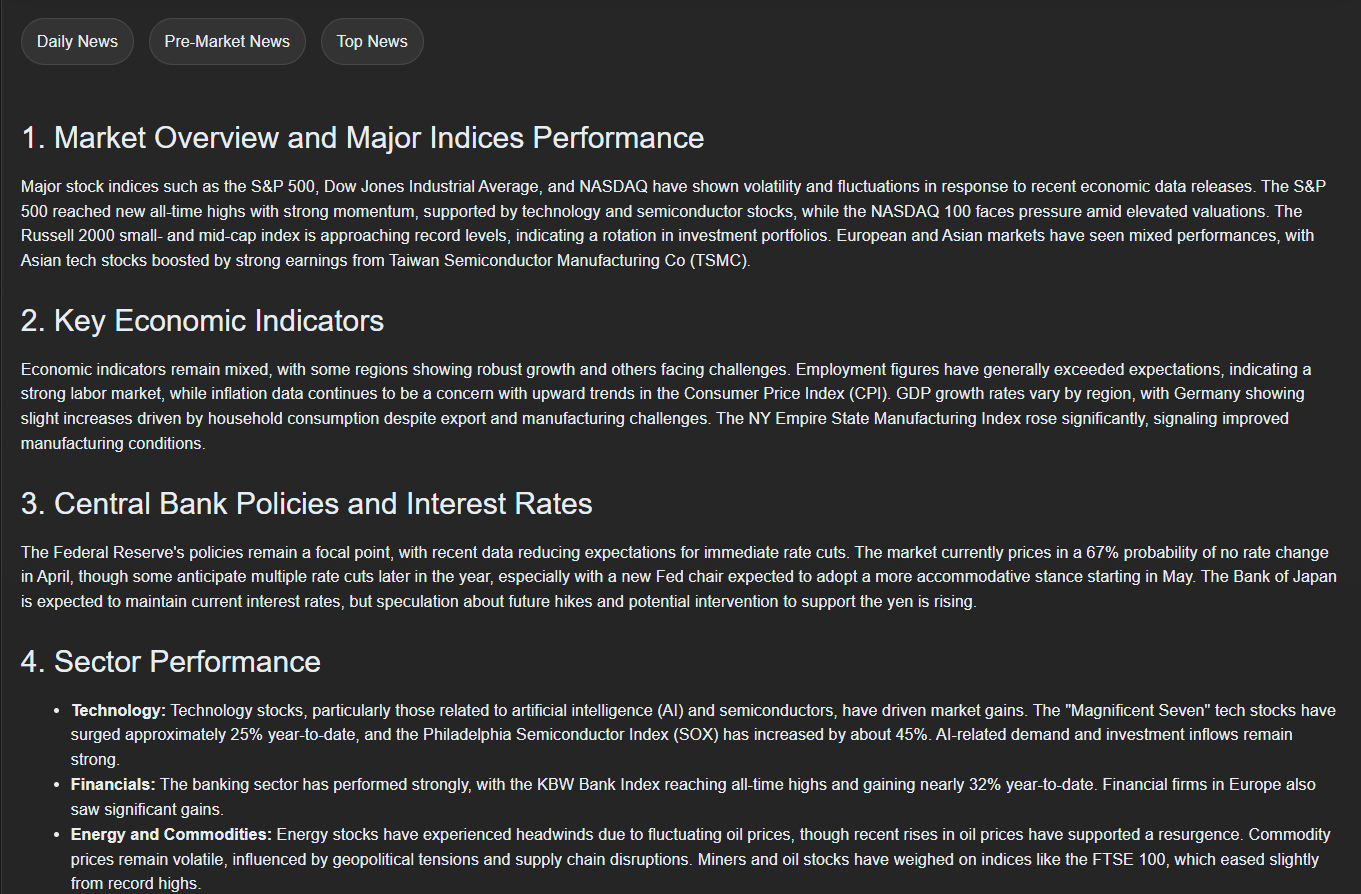This screenshot has height=894, width=1361.
Task: Click the bold Technology: label
Action: pos(118,710)
